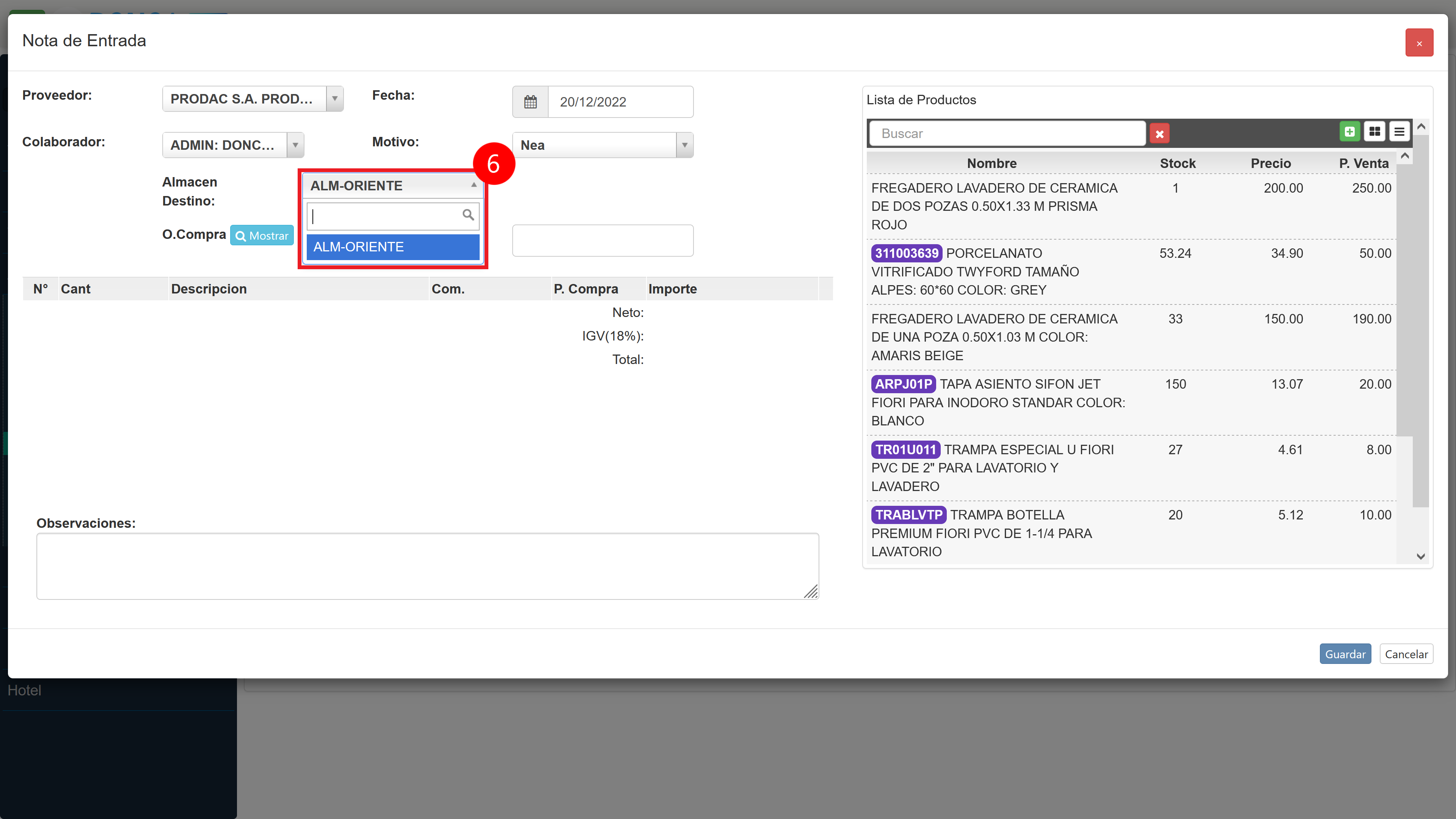Screen dimensions: 1456x819
Task: Click the product list scroll-down arrow
Action: coord(1420,557)
